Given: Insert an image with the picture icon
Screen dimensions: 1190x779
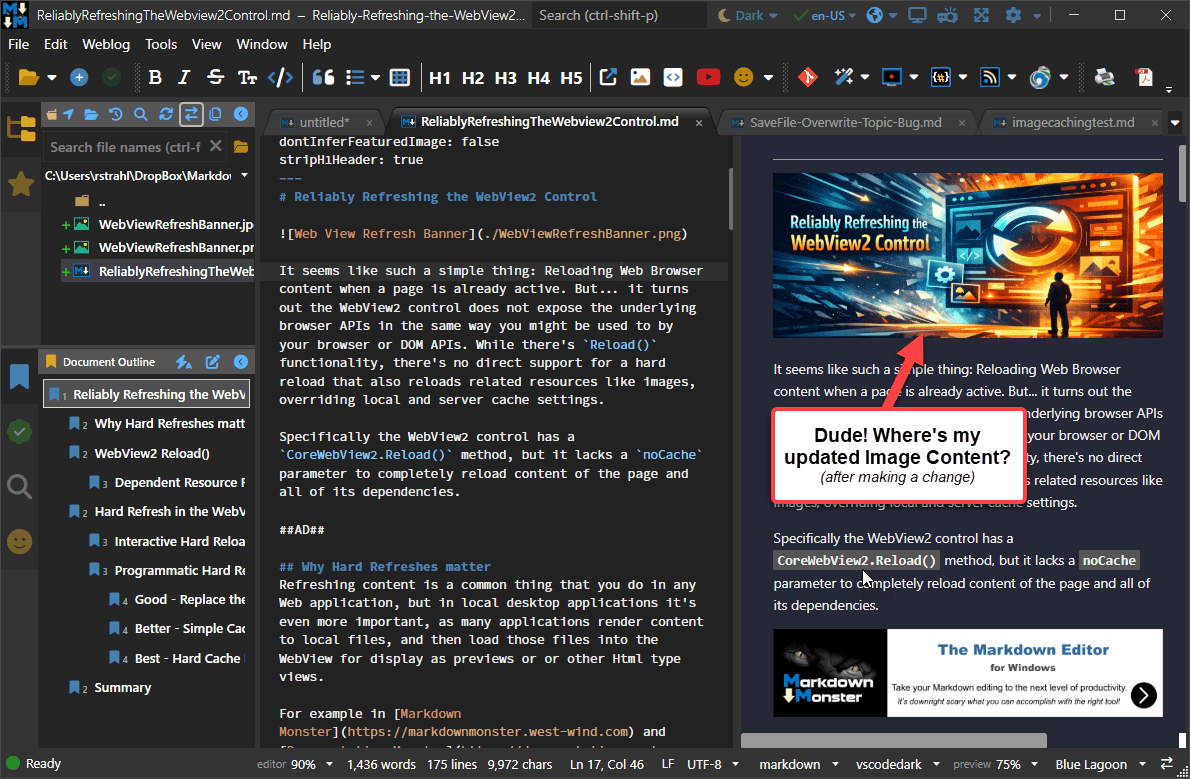Looking at the screenshot, I should pyautogui.click(x=641, y=77).
